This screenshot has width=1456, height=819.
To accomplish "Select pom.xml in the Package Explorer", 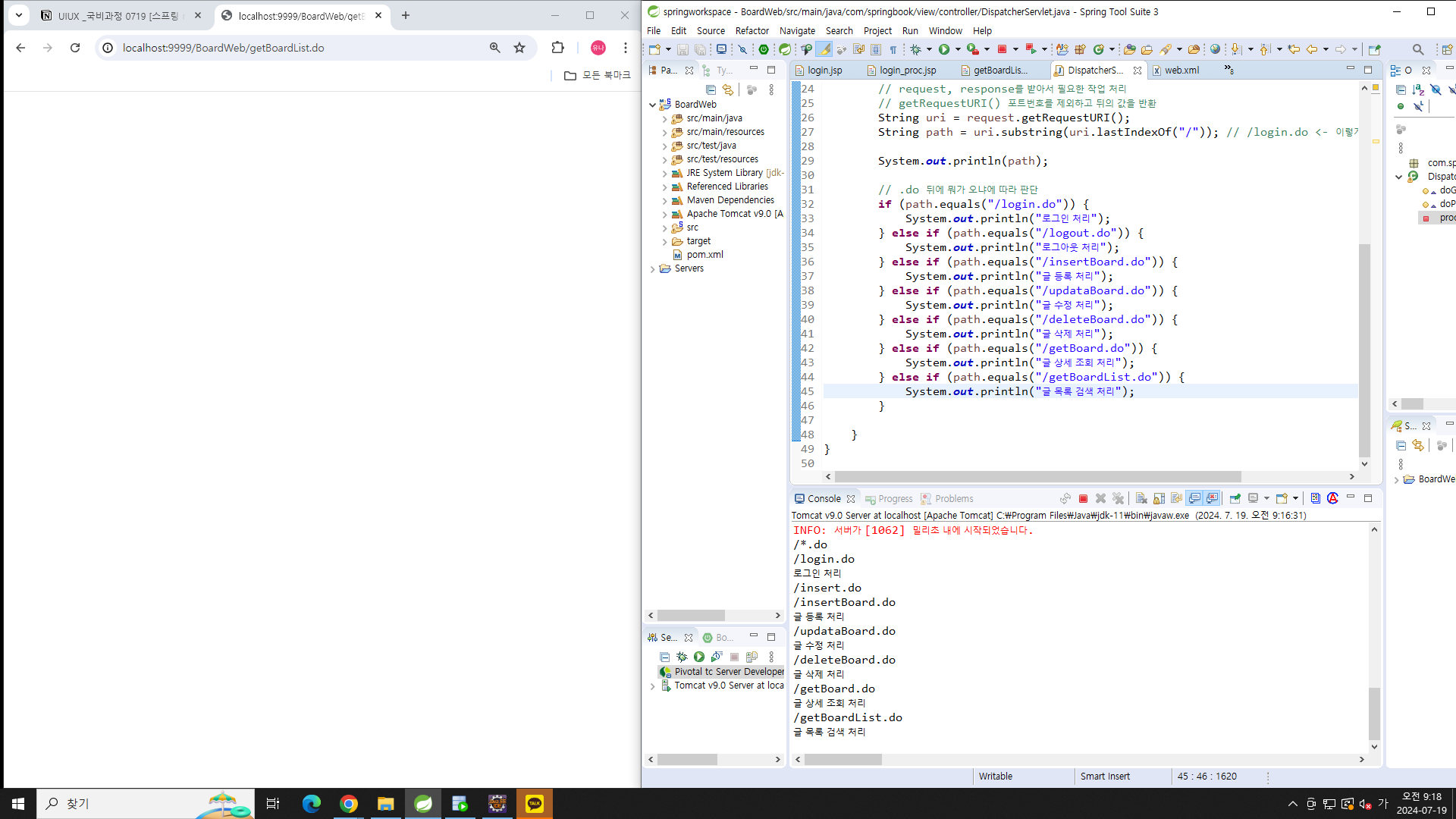I will click(704, 255).
